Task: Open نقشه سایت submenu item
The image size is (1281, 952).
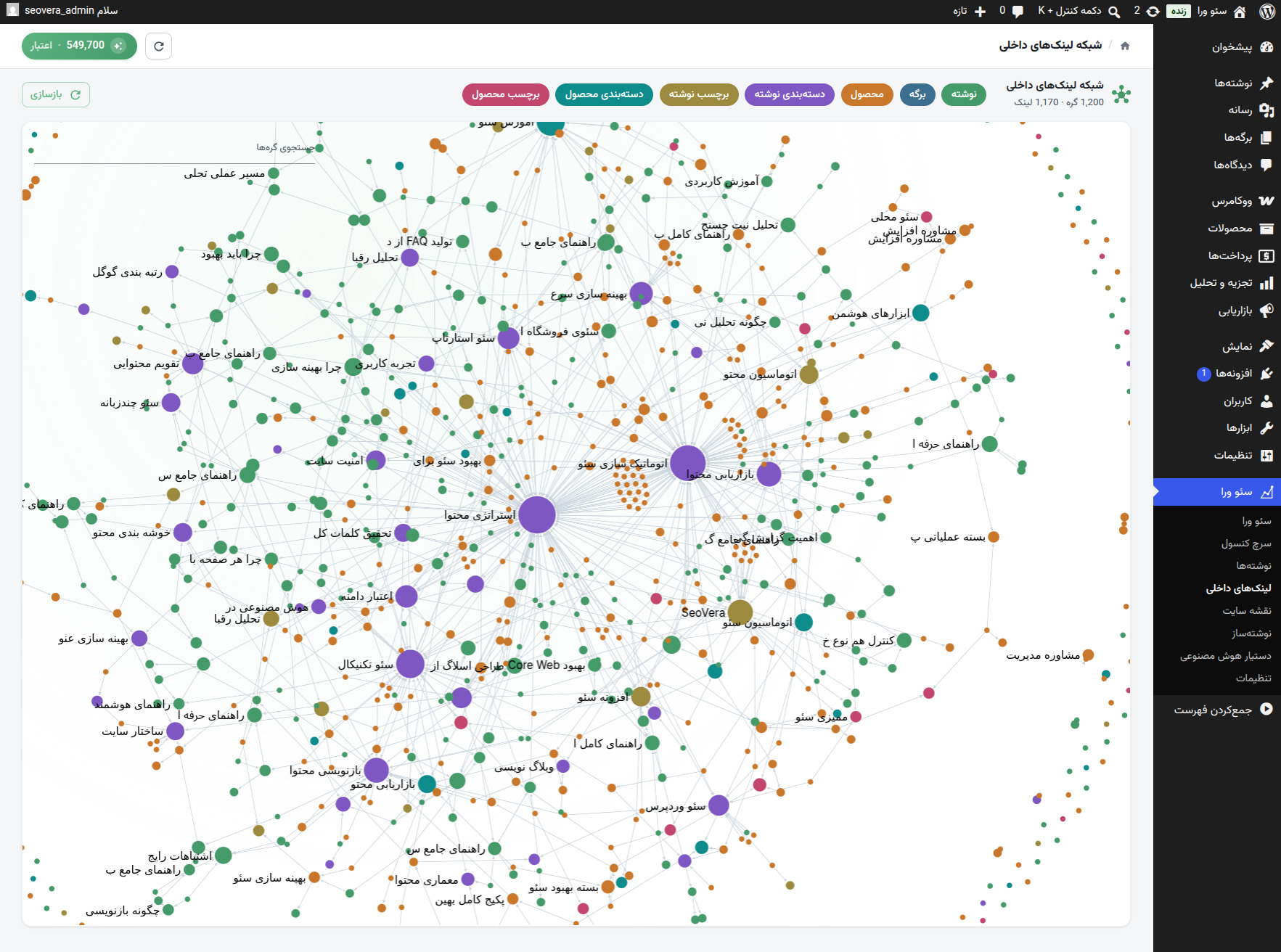Action: [x=1246, y=611]
